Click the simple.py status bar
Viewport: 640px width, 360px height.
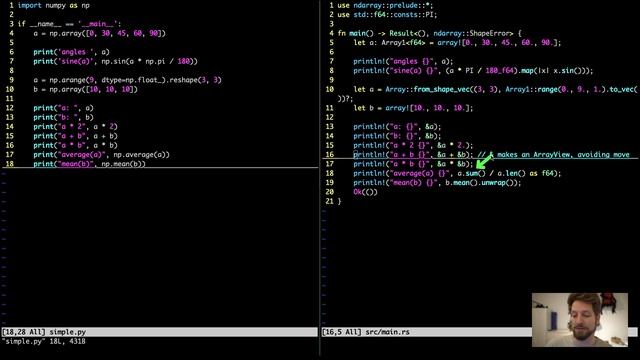160,332
